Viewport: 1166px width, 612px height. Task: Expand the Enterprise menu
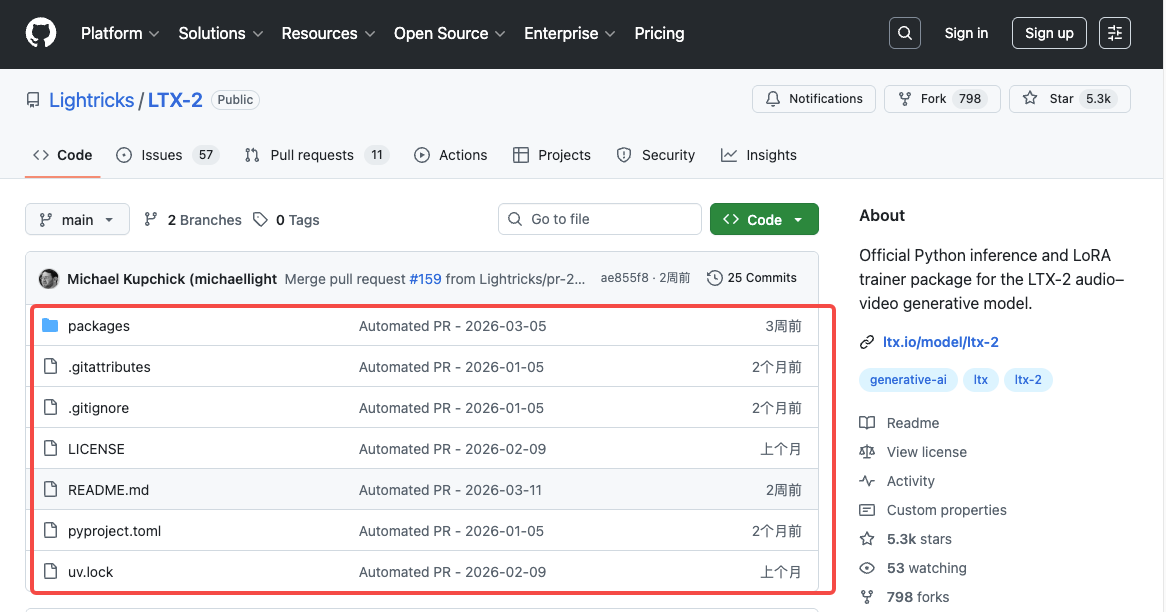(x=570, y=33)
